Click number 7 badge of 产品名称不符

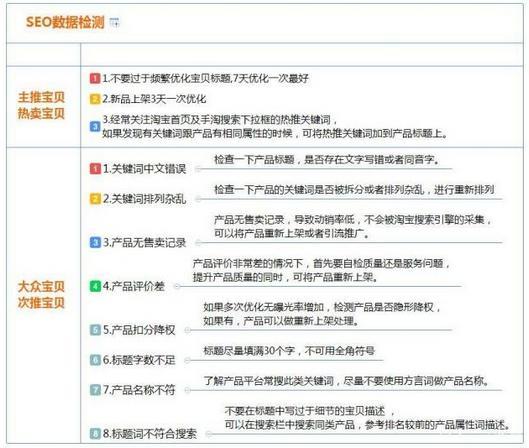(95, 390)
